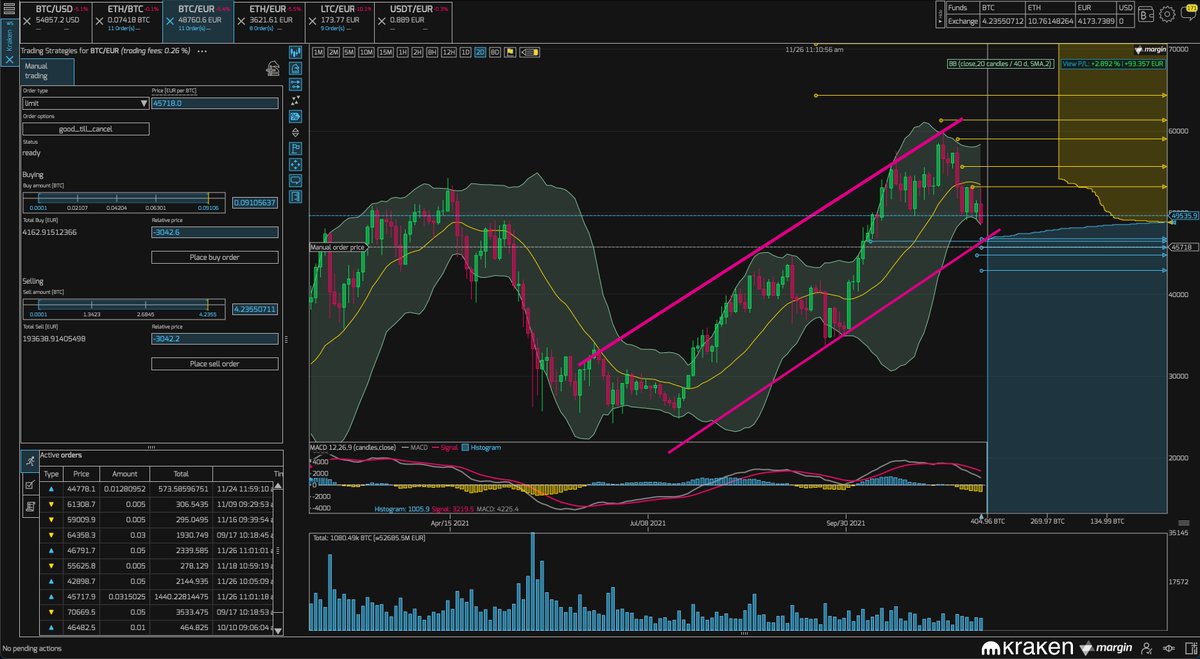Open the Order type limit dropdown
1200x659 pixels.
[x=85, y=102]
